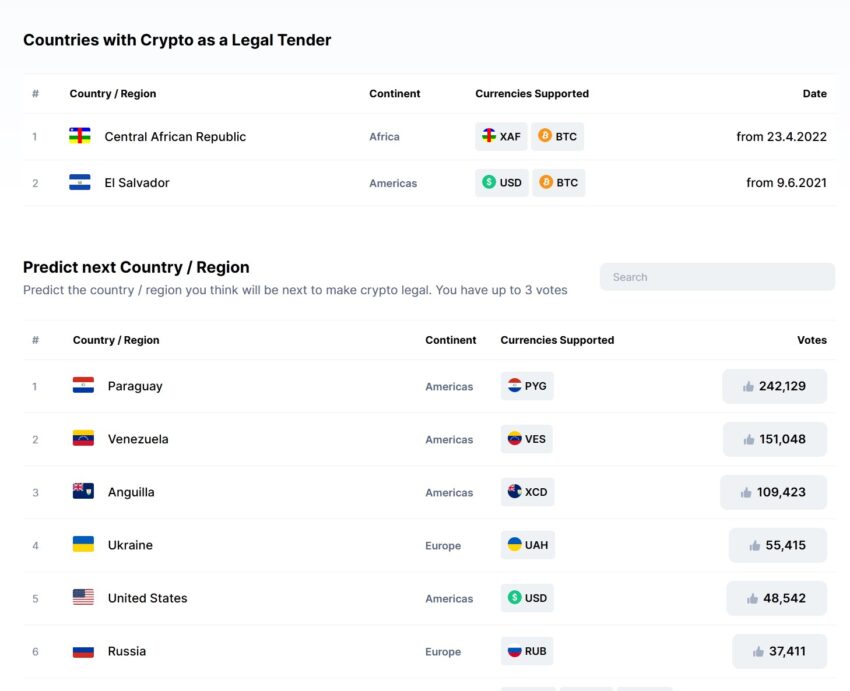Vote for Paraguay with 242,129 votes

tap(775, 386)
